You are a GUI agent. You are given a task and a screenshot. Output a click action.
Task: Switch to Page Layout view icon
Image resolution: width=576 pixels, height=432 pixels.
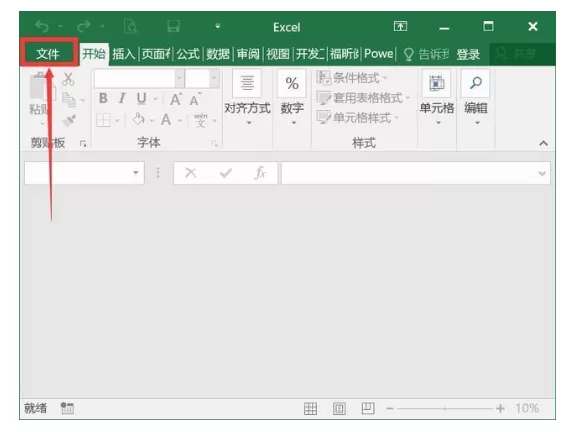339,408
